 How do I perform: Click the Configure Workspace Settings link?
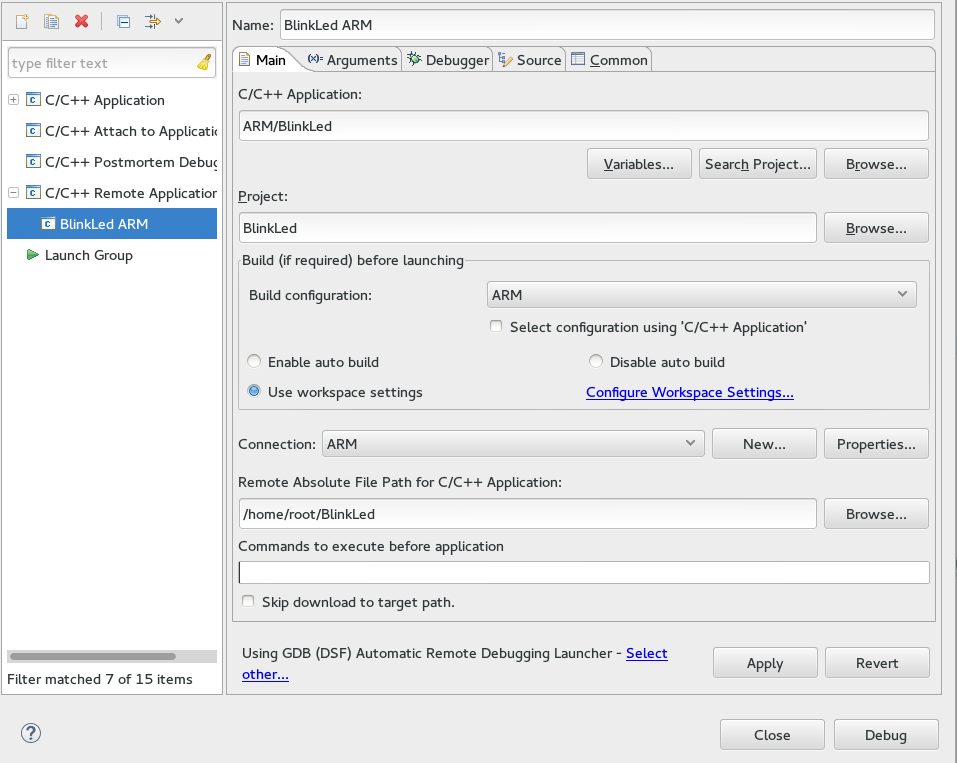[x=689, y=392]
